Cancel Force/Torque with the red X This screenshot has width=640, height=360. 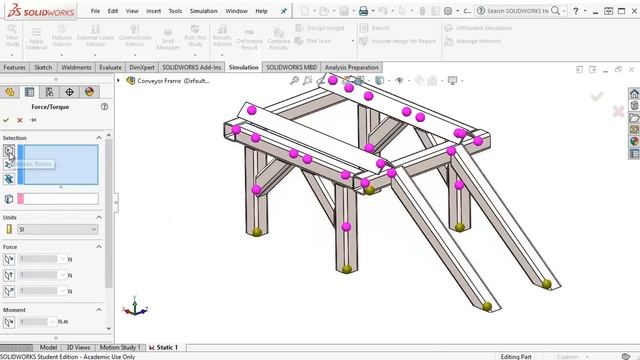click(20, 120)
